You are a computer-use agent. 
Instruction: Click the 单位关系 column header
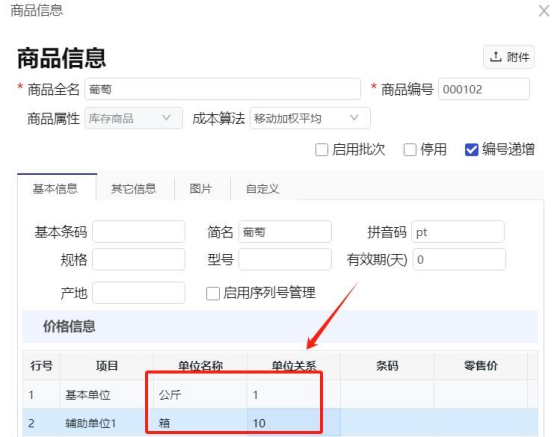(294, 365)
